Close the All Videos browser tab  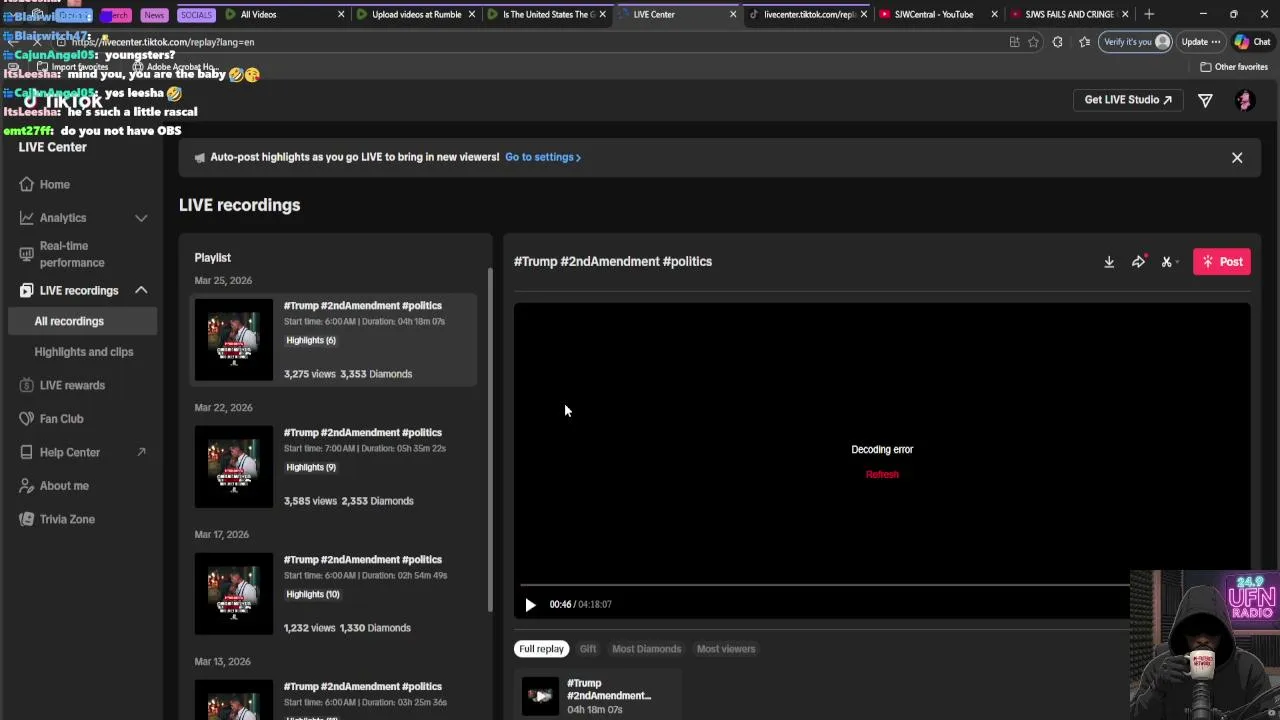tap(341, 14)
